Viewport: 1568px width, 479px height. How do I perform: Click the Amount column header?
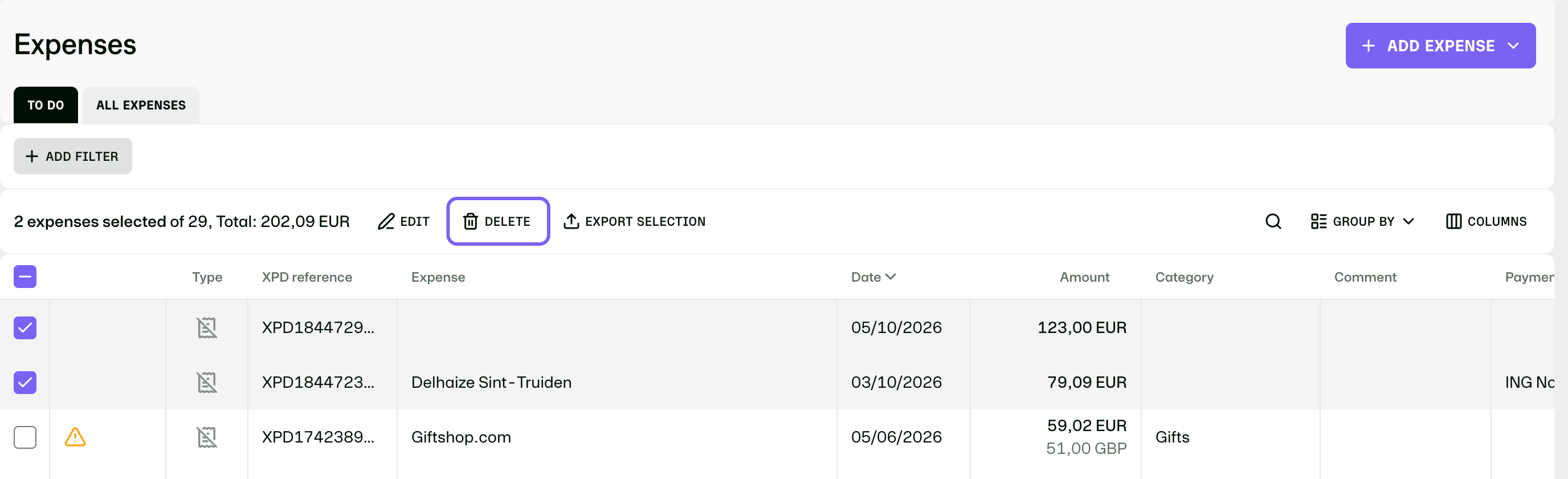pos(1084,277)
